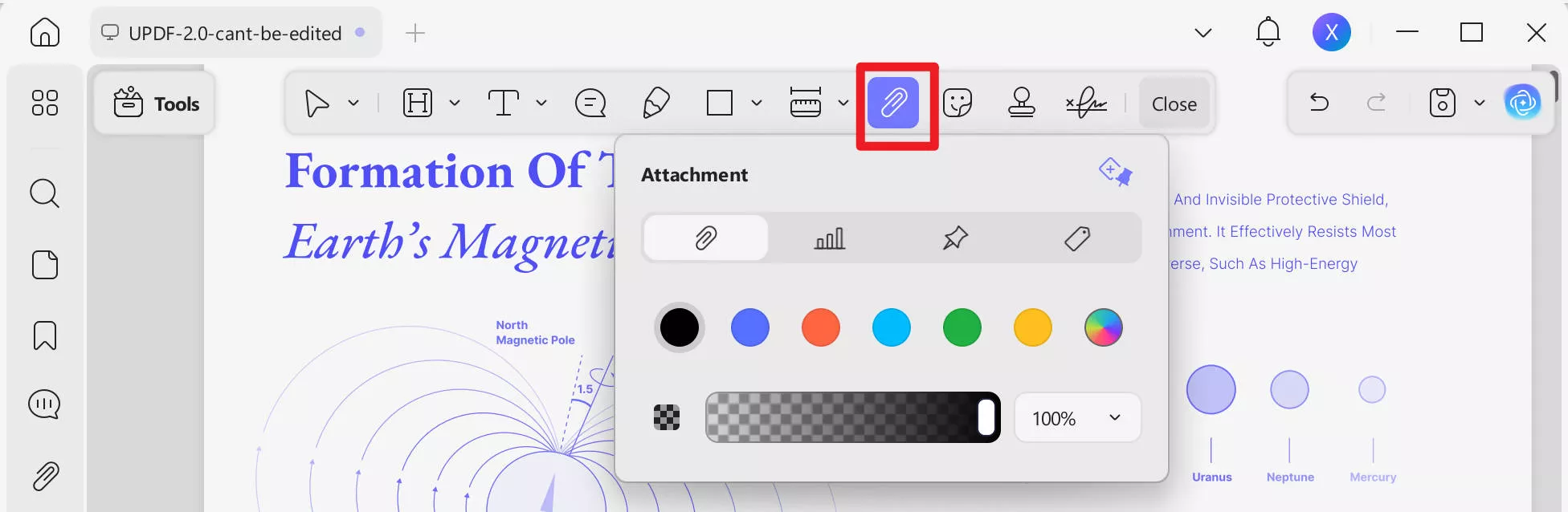Screen dimensions: 1568x512
Task: Select the pointer/select tool
Action: (x=317, y=104)
